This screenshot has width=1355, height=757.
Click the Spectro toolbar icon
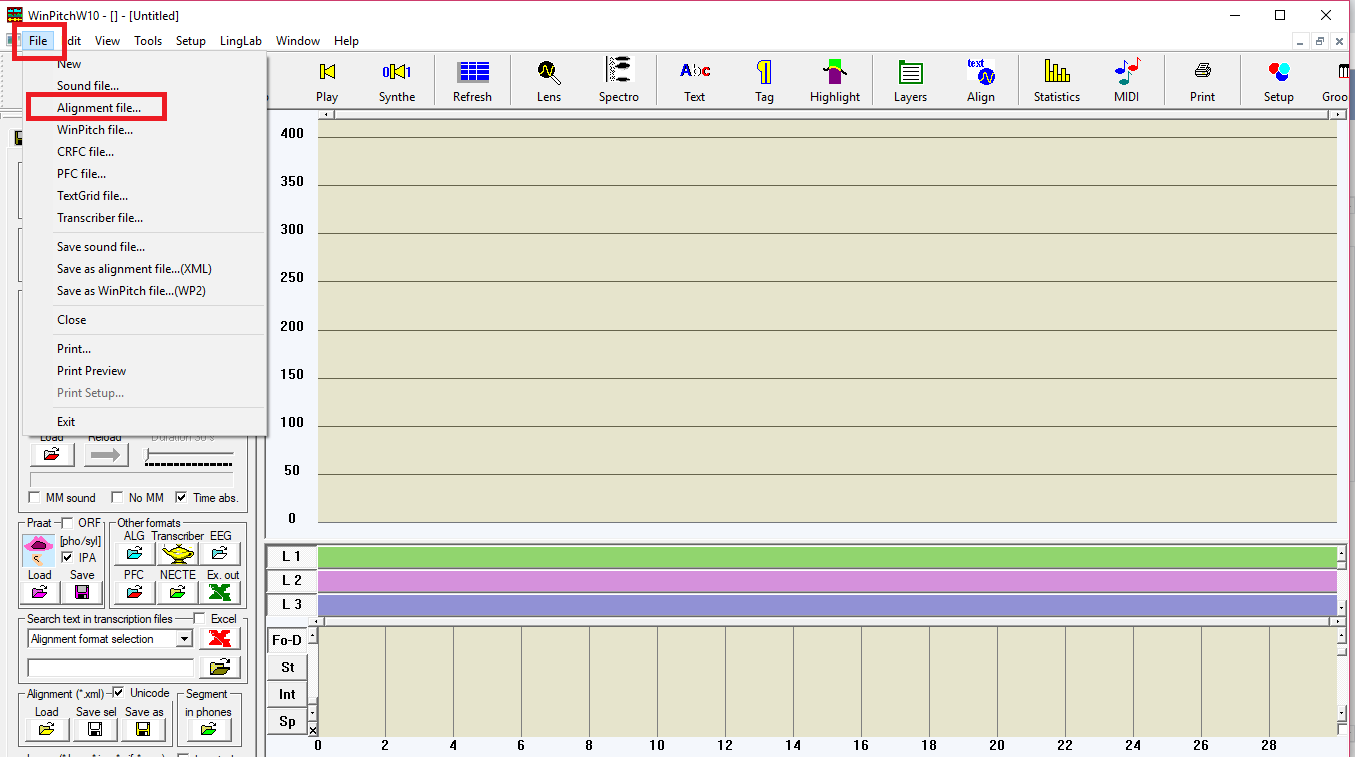(x=619, y=72)
